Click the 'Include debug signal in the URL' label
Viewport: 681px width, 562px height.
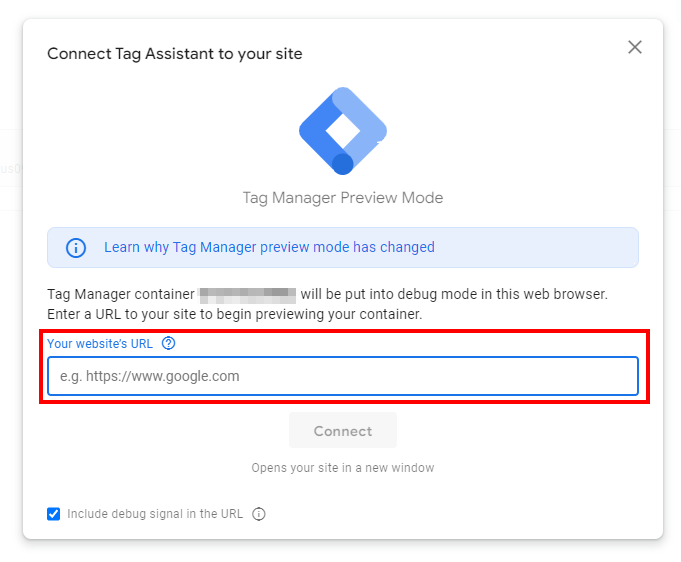click(x=155, y=514)
